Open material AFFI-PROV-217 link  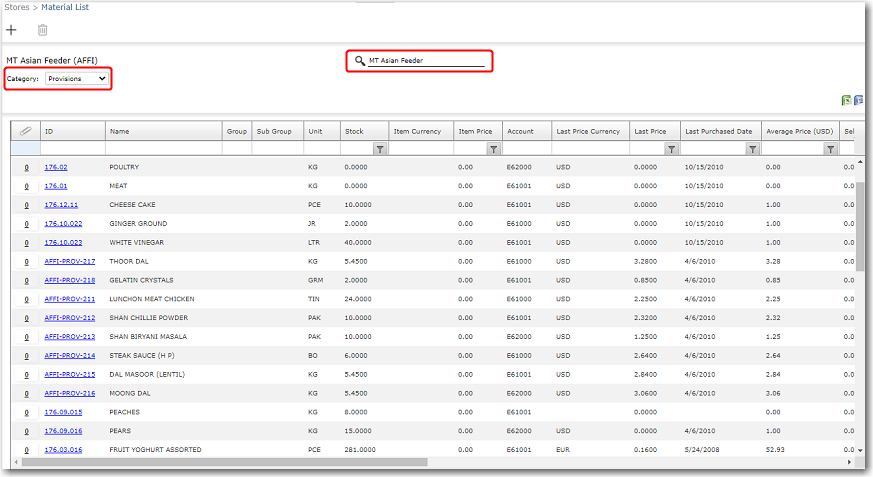pos(70,261)
